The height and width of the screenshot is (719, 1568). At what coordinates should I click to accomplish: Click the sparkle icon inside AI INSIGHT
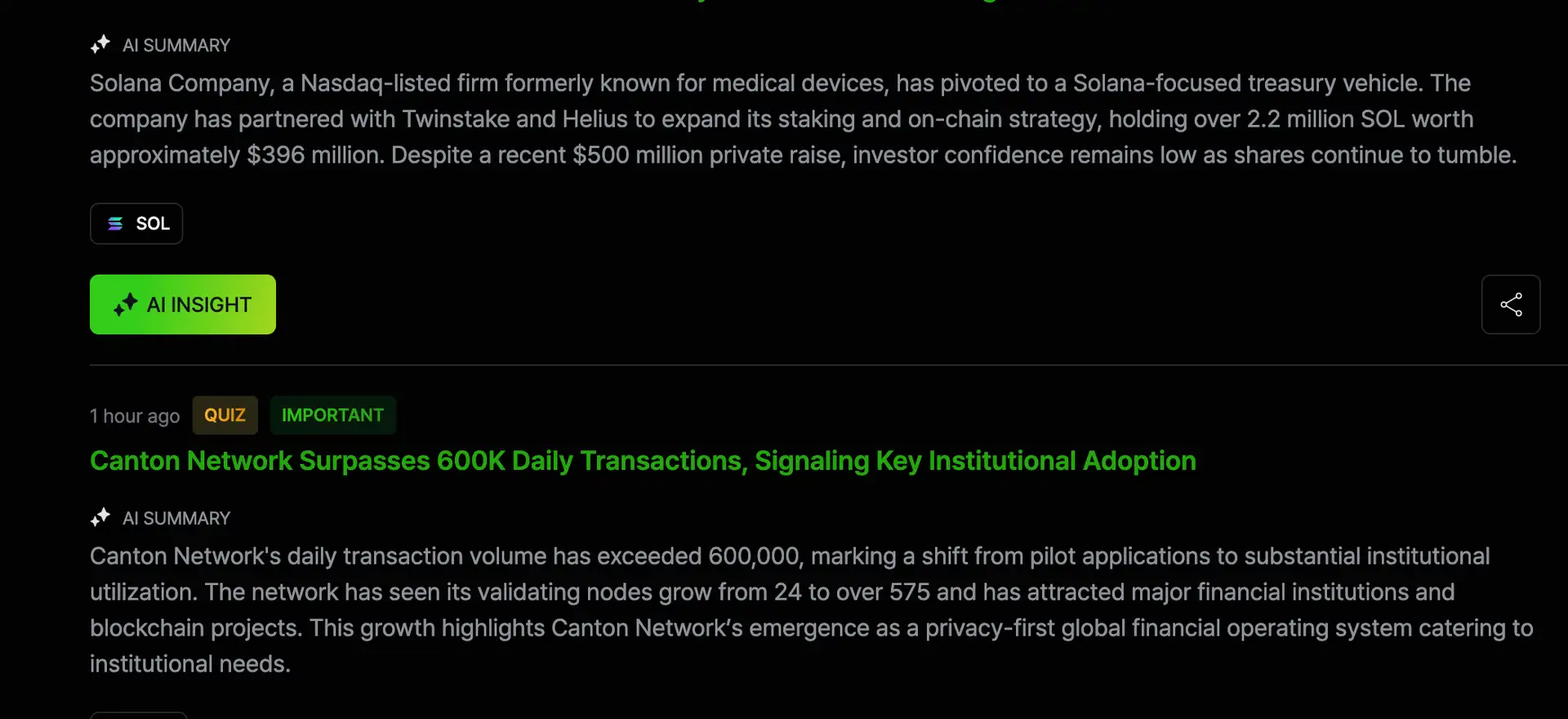(126, 305)
